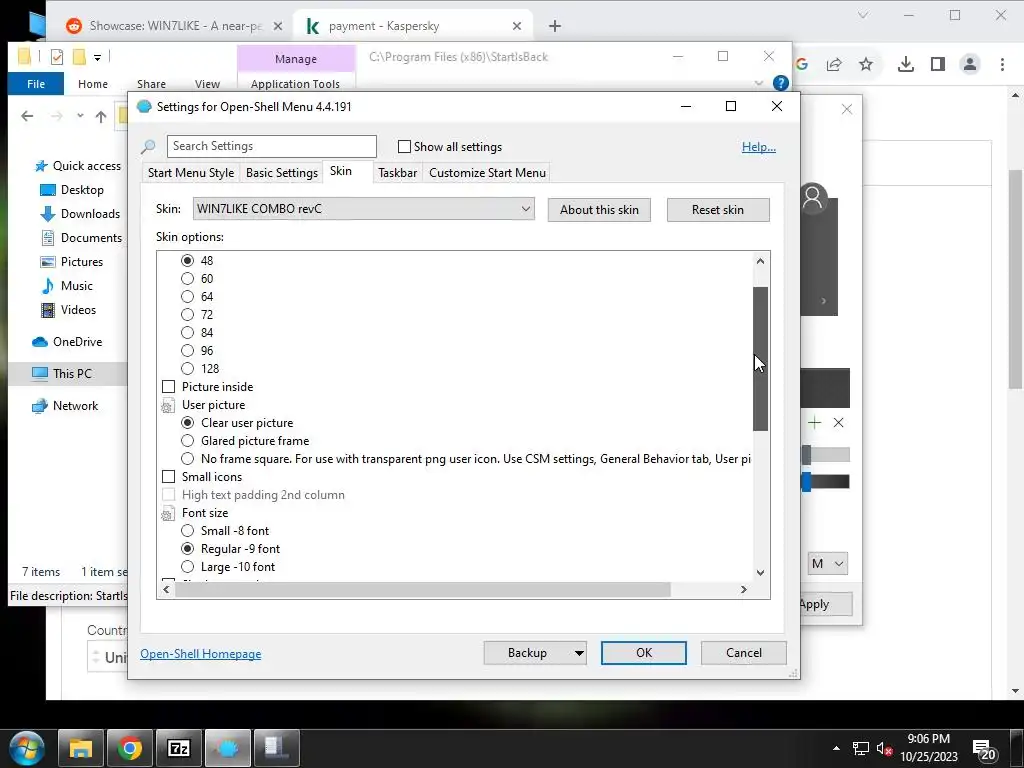The width and height of the screenshot is (1024, 768).
Task: Select Large -10 font option
Action: pos(187,567)
